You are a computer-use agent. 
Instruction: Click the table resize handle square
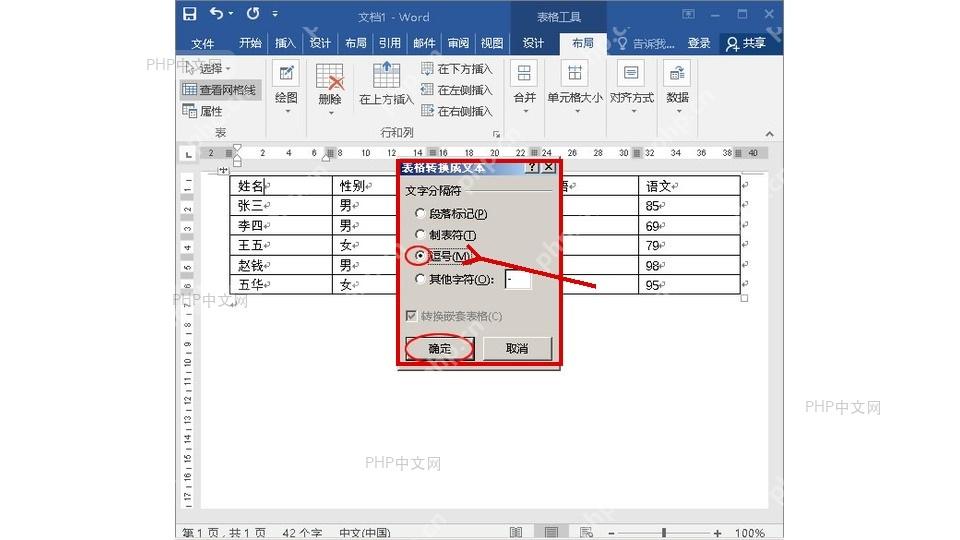point(744,298)
